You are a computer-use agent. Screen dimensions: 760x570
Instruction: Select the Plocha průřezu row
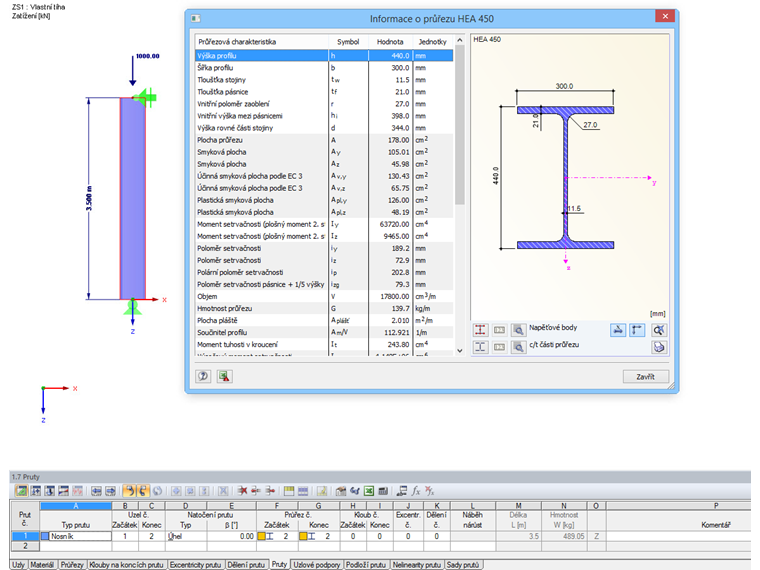tap(324, 140)
